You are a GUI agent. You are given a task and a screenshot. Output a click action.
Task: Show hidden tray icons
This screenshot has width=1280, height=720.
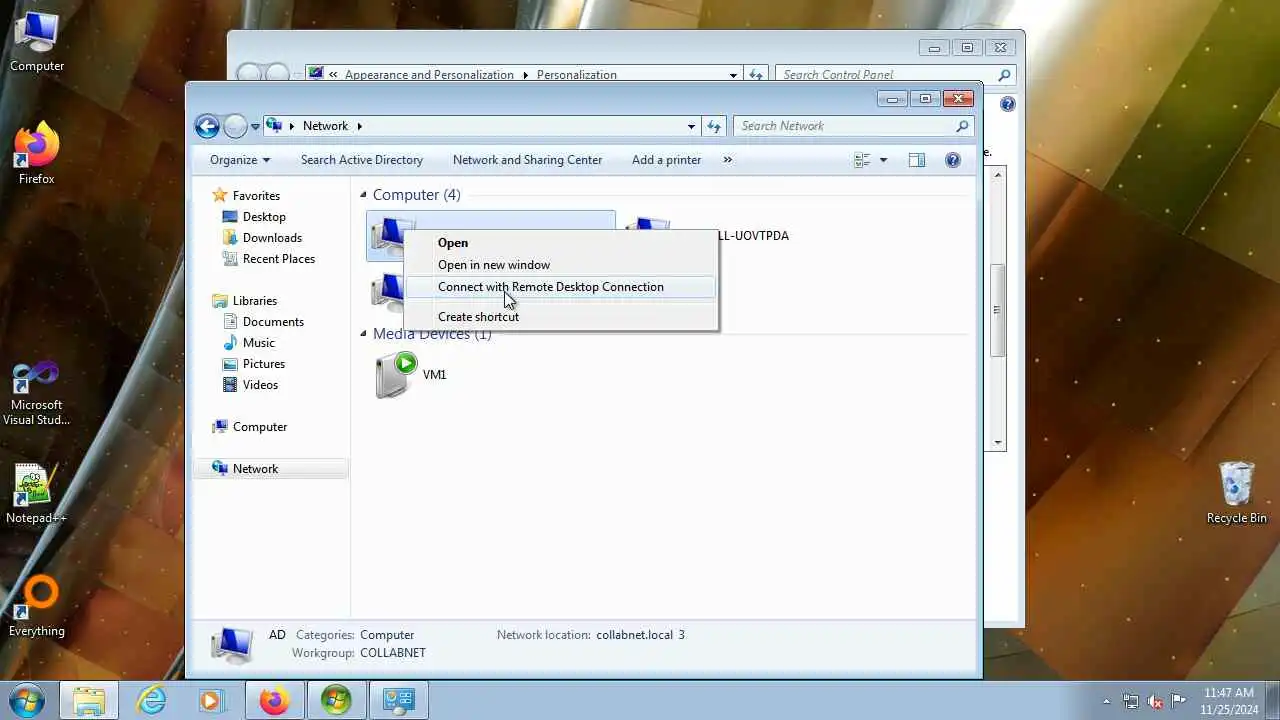coord(1106,701)
